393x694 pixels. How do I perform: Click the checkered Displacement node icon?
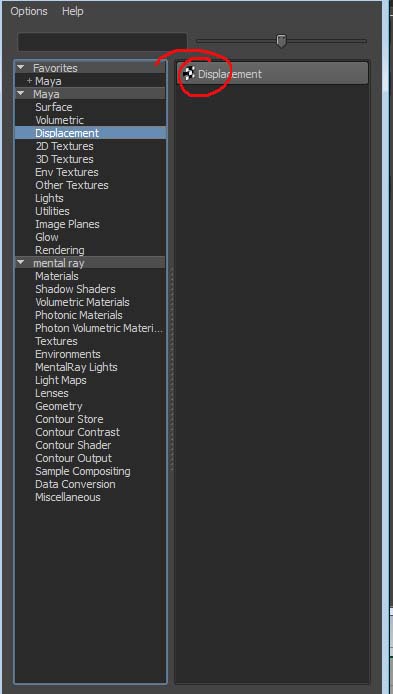tap(189, 73)
